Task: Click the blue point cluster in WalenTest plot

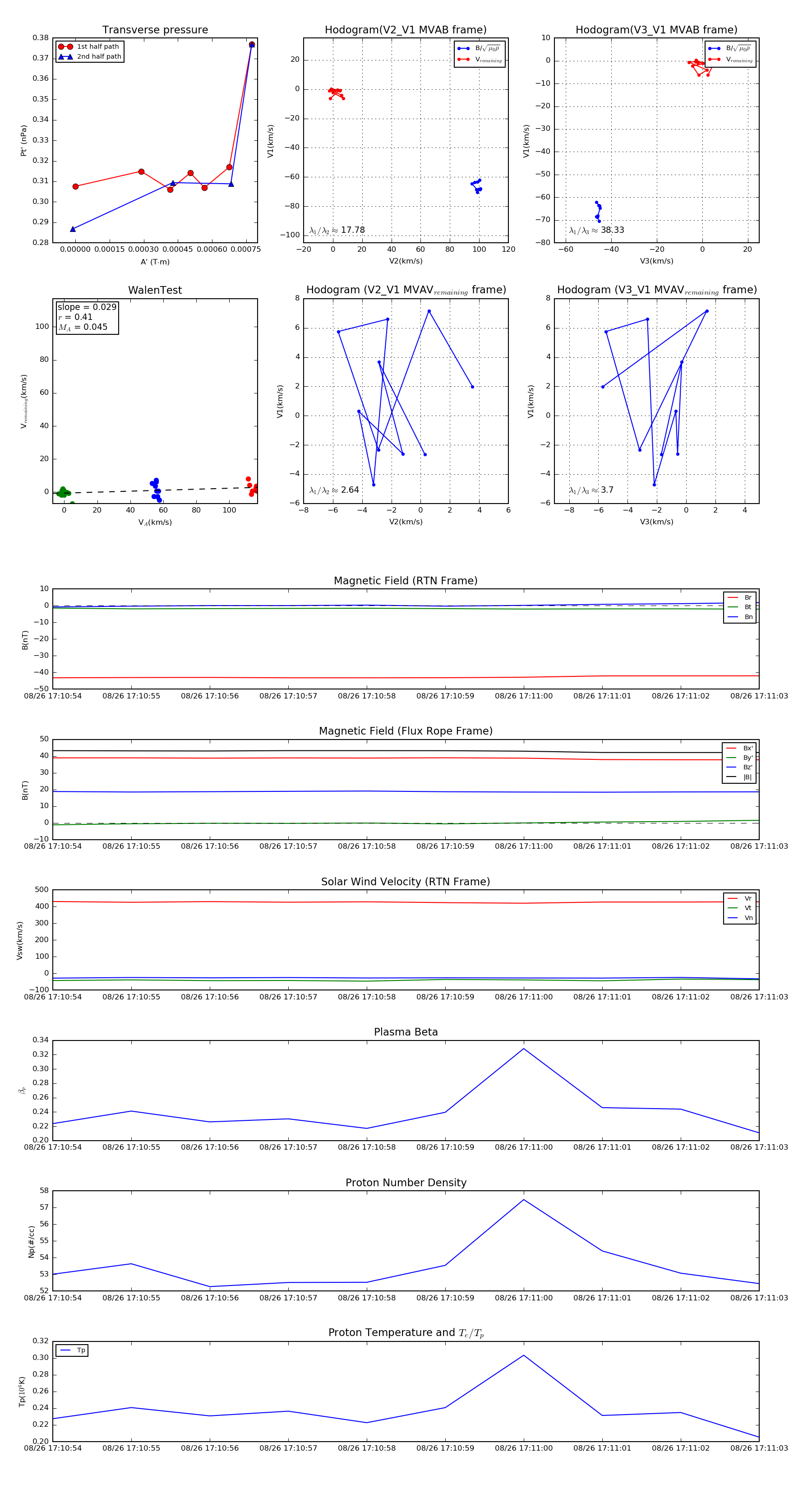Action: (156, 490)
